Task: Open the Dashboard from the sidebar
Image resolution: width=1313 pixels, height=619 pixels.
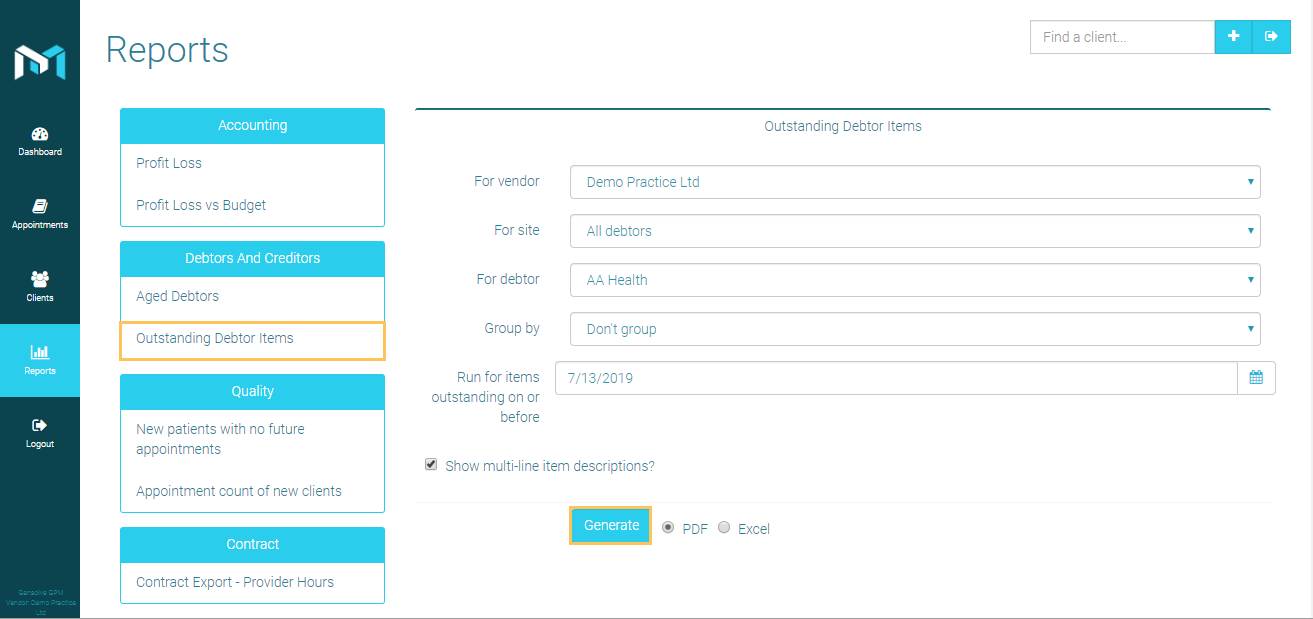Action: click(x=40, y=140)
